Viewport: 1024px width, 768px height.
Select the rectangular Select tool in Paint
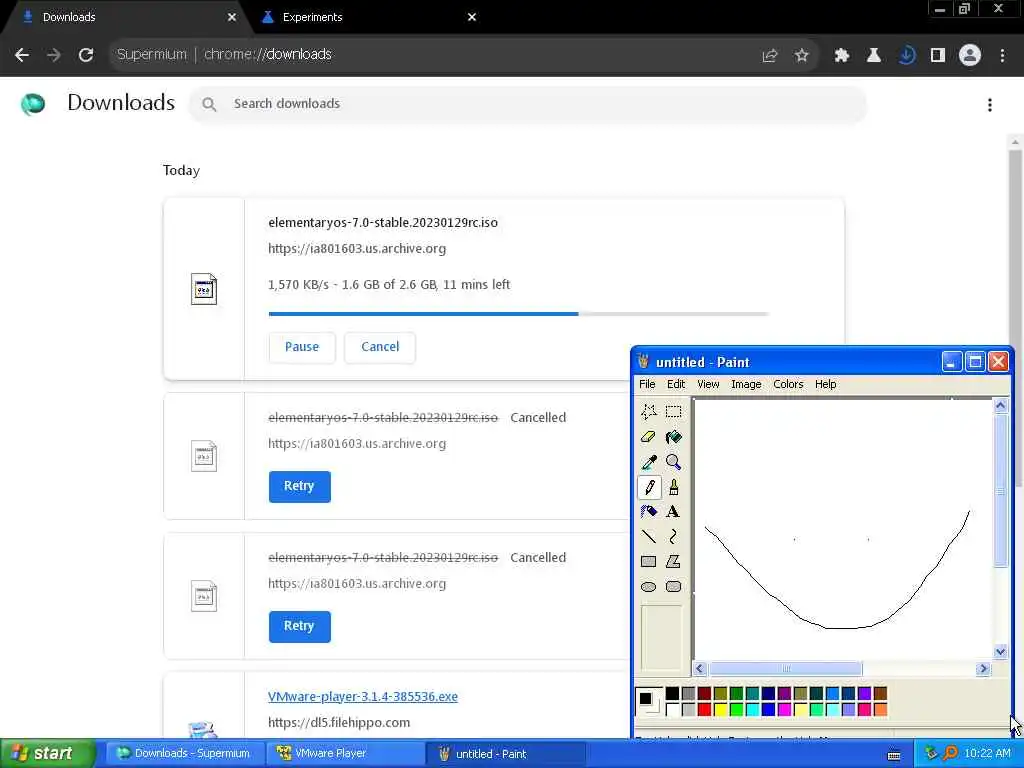pos(673,411)
